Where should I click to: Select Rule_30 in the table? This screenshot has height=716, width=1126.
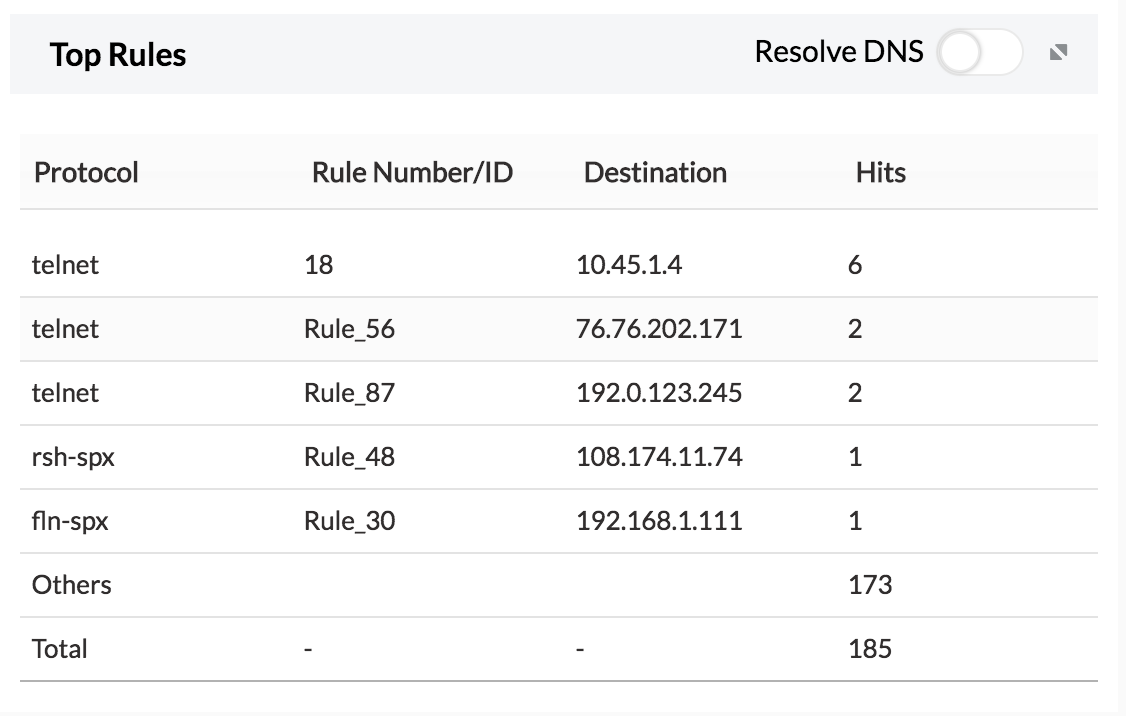349,521
